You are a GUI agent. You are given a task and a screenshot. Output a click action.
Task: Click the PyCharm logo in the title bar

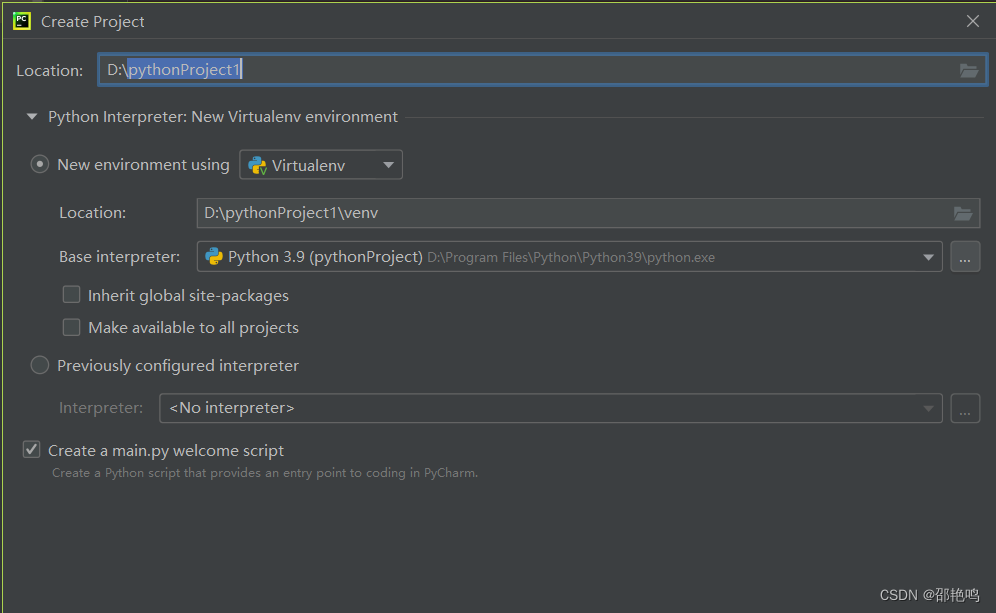pyautogui.click(x=21, y=20)
